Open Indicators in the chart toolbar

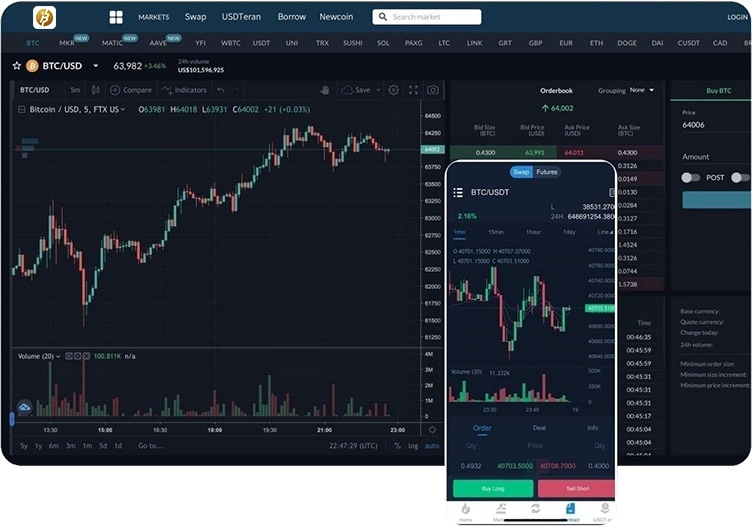point(184,90)
